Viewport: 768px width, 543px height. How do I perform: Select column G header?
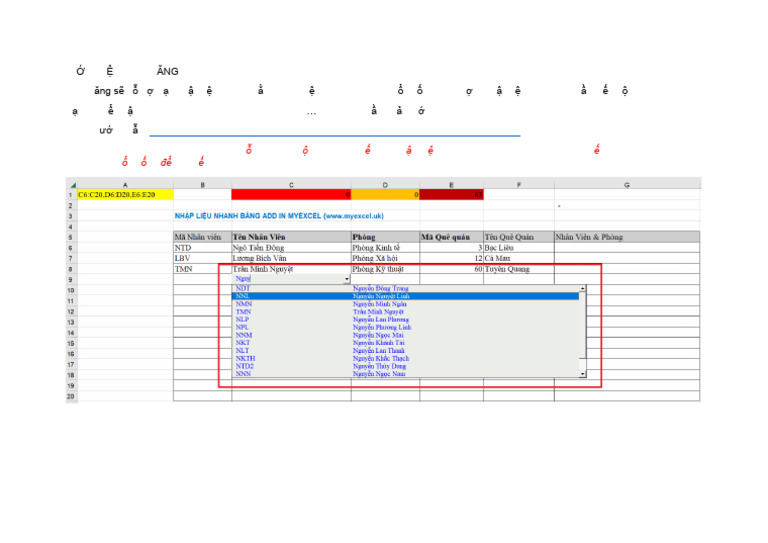point(627,185)
